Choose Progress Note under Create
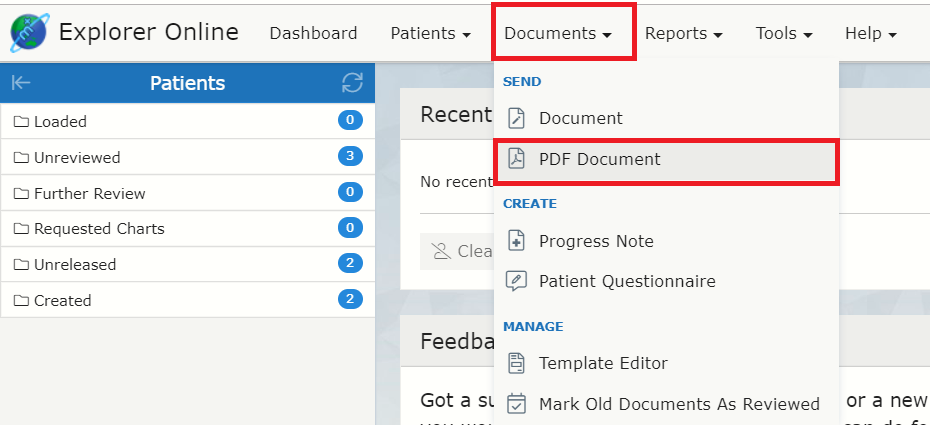Image resolution: width=930 pixels, height=425 pixels. coord(666,241)
